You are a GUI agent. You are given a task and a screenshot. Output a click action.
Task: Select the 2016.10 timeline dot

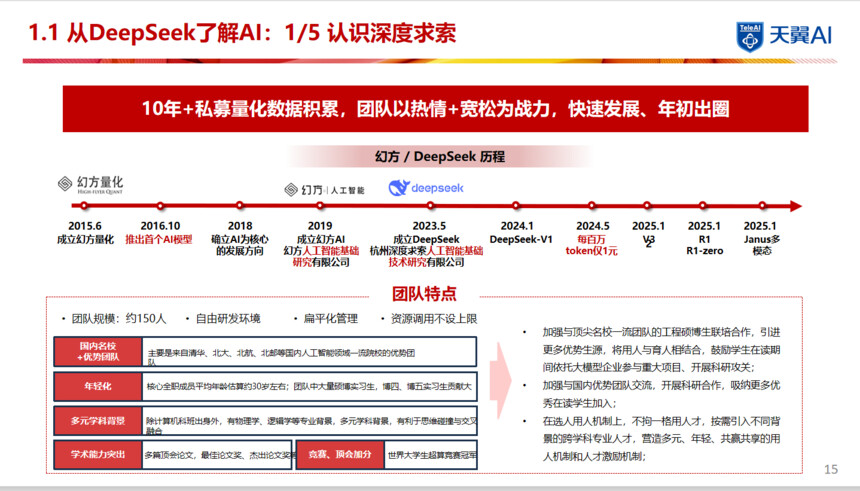[160, 206]
